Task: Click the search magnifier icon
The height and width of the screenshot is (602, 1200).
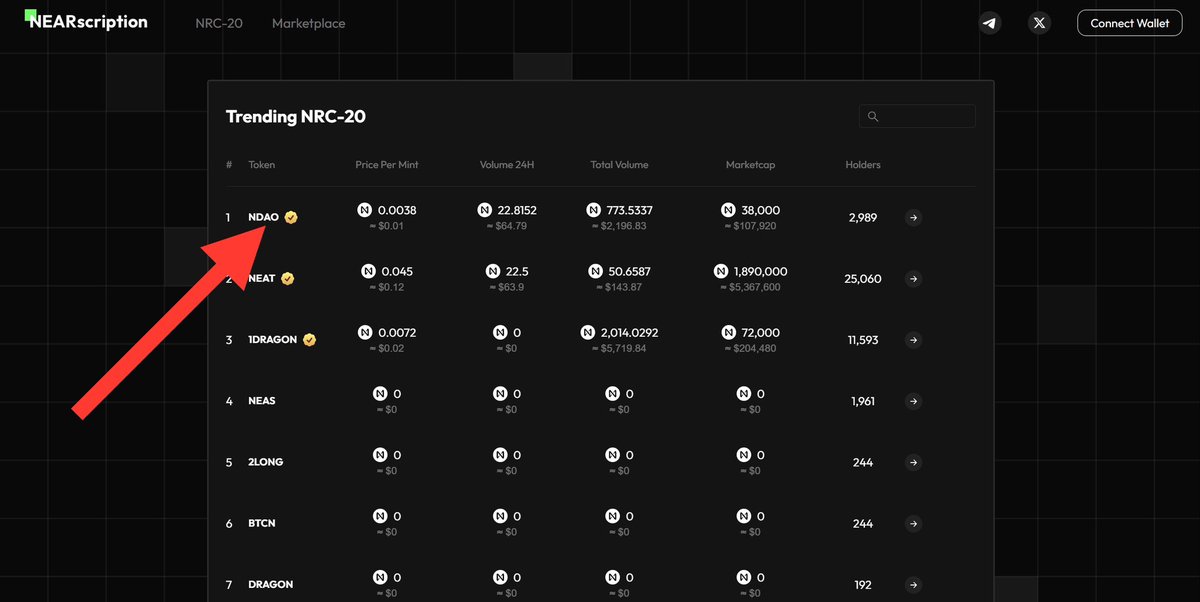Action: tap(873, 117)
